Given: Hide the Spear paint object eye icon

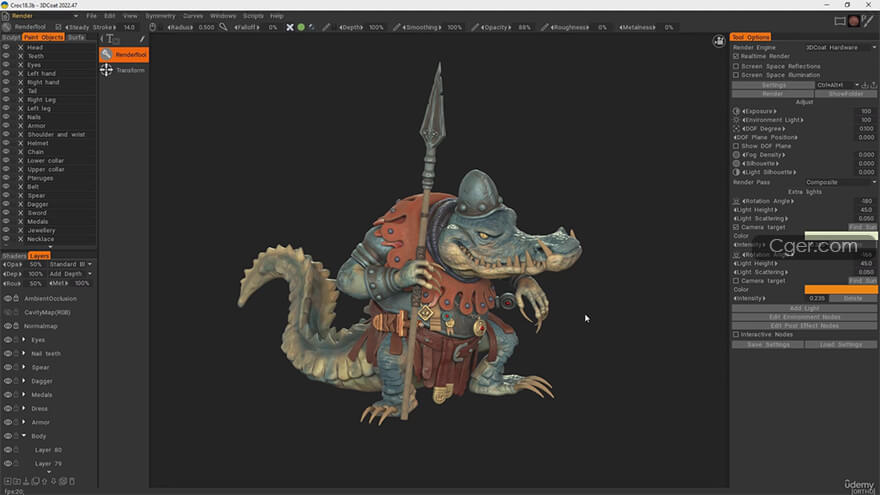Looking at the screenshot, I should click(x=6, y=195).
